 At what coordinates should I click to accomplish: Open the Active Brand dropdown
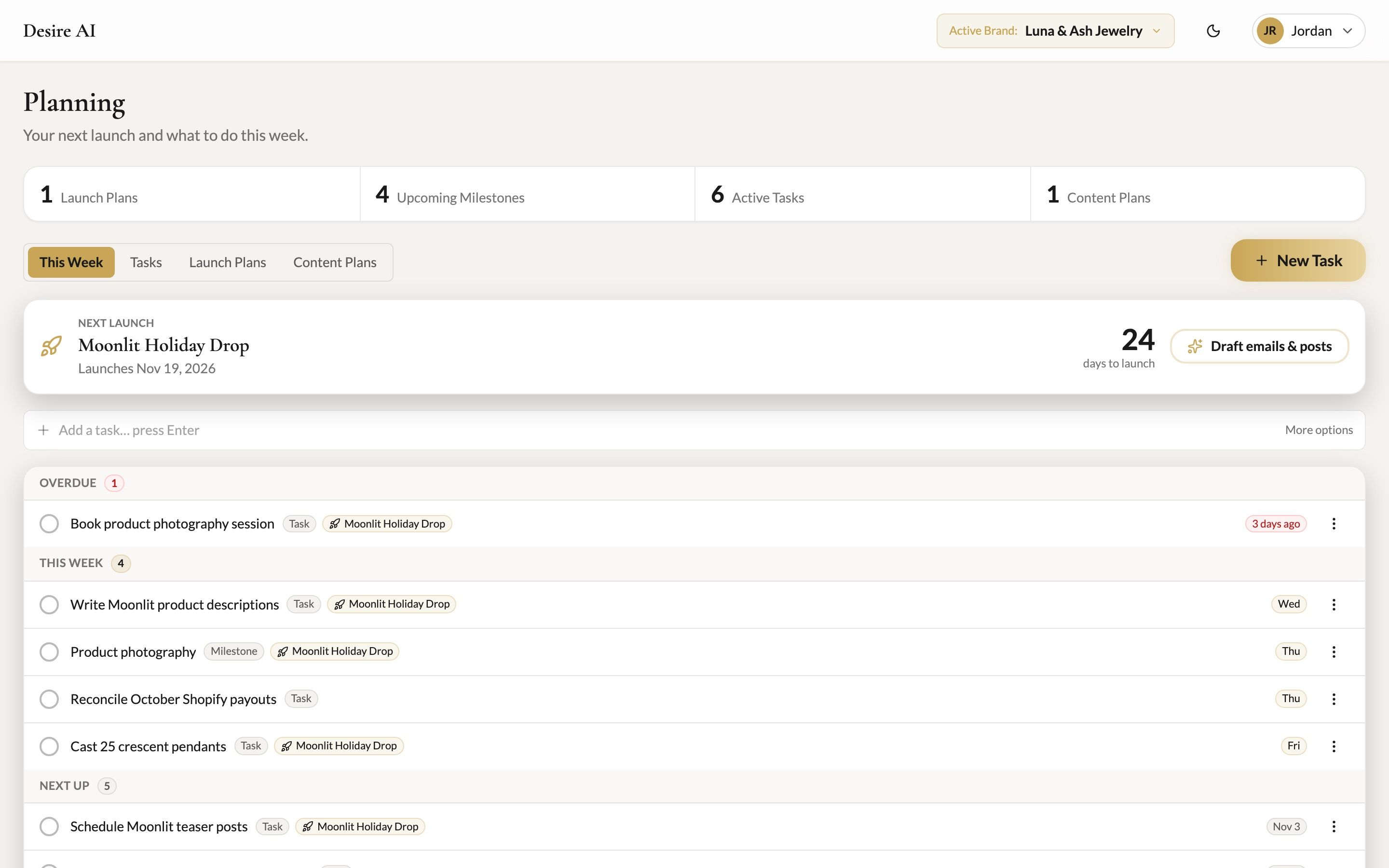coord(1055,31)
